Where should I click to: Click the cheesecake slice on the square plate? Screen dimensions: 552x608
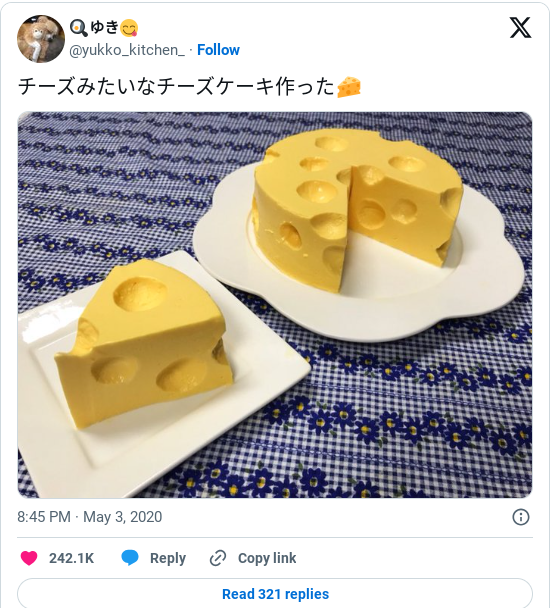(143, 343)
